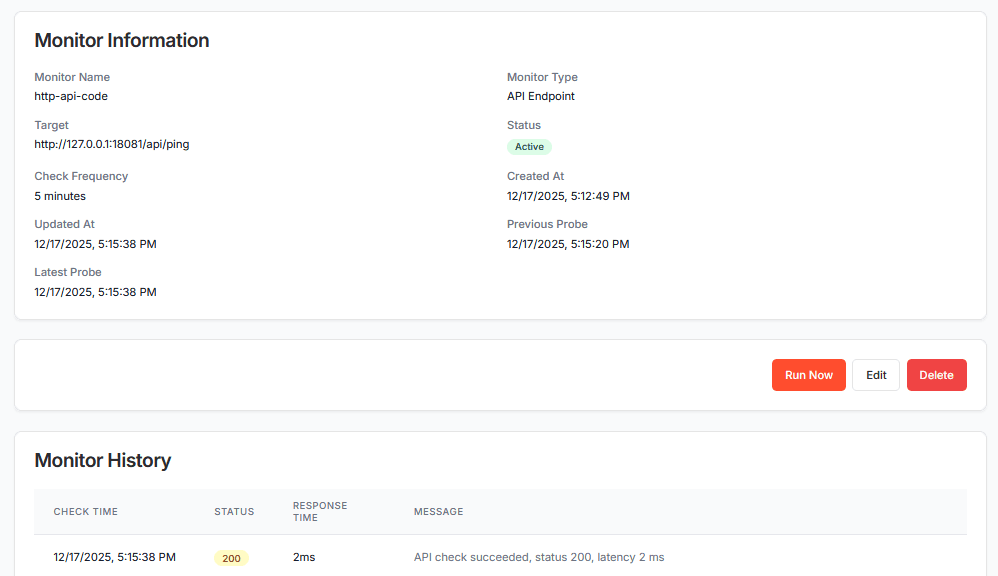Click the Monitor History heading
Image resolution: width=998 pixels, height=576 pixels.
pos(103,460)
